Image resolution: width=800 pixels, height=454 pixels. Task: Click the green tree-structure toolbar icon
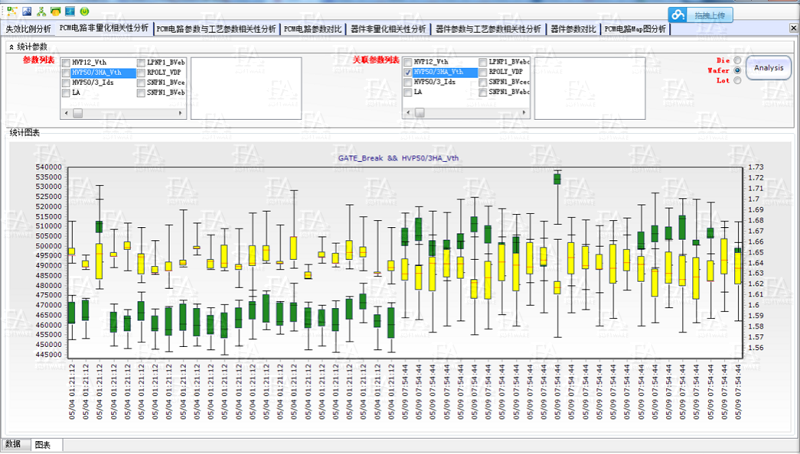pos(40,10)
